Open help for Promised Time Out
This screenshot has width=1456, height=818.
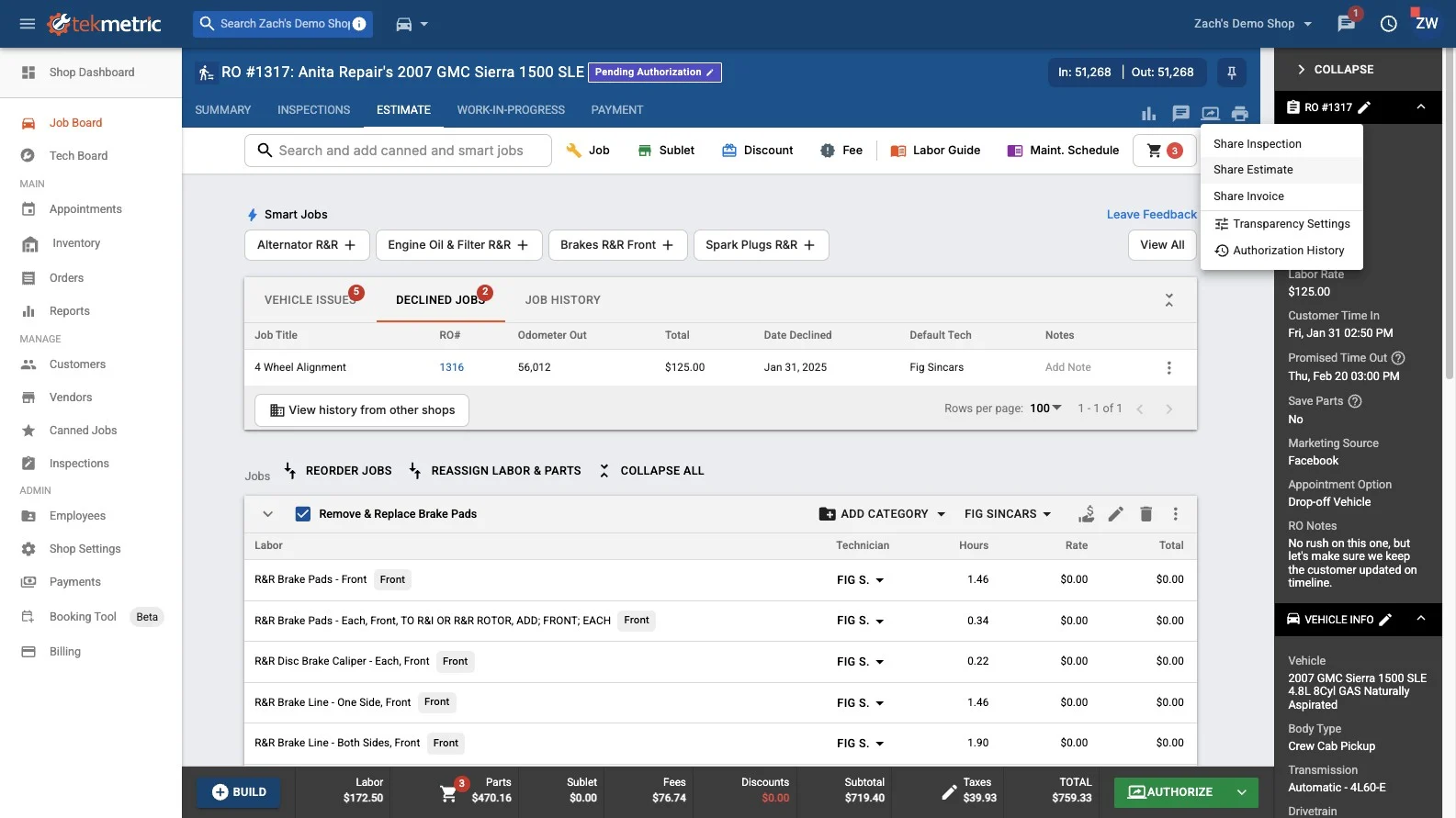tap(1398, 358)
